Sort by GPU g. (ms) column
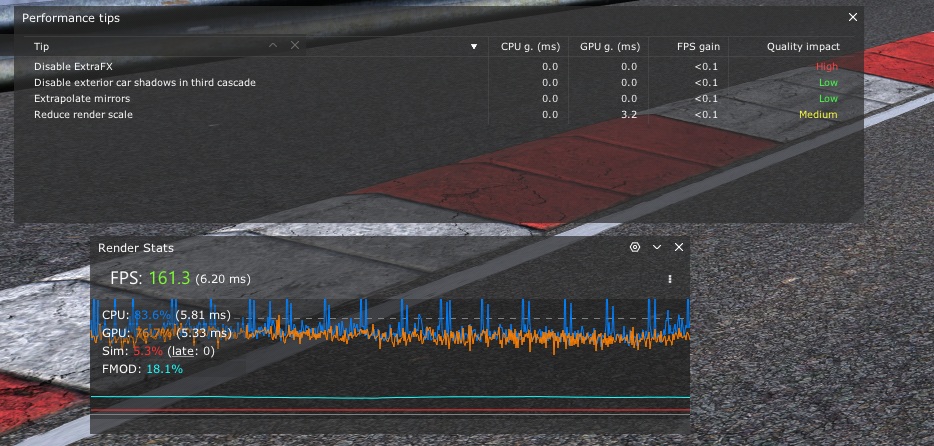Screen dimensions: 934x446 click(609, 47)
